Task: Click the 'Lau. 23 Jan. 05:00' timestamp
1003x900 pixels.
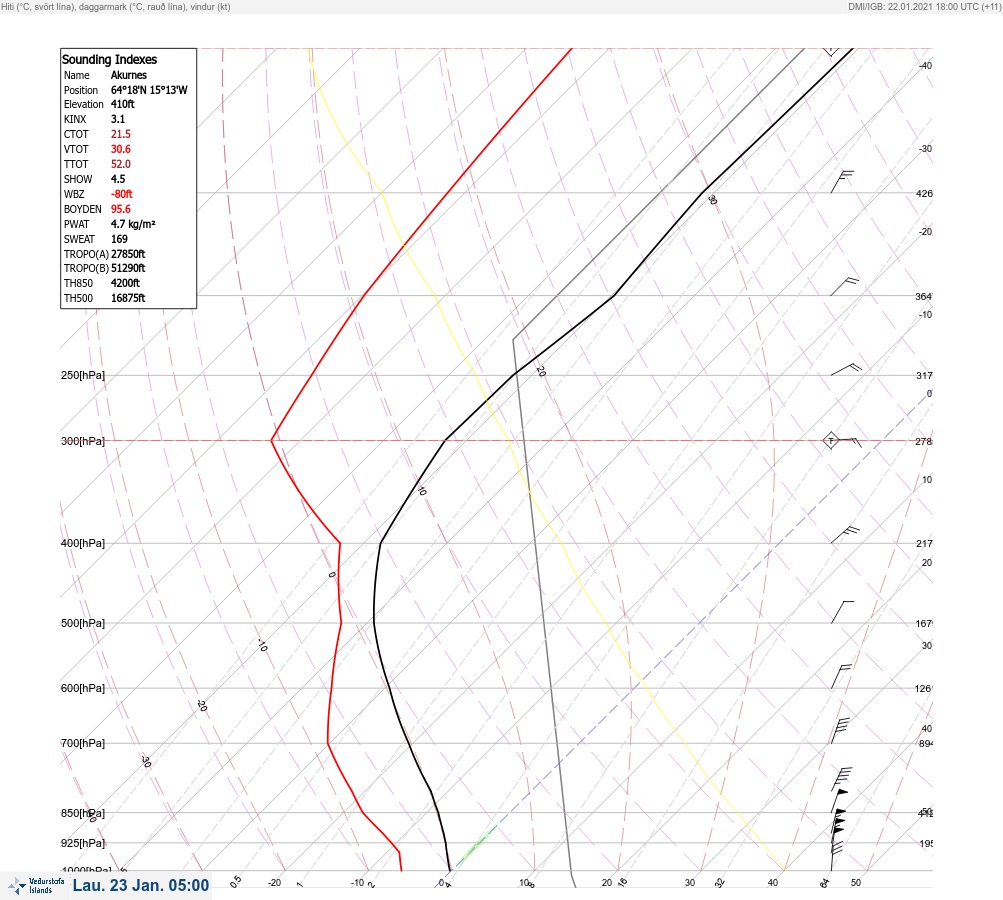Action: 141,886
